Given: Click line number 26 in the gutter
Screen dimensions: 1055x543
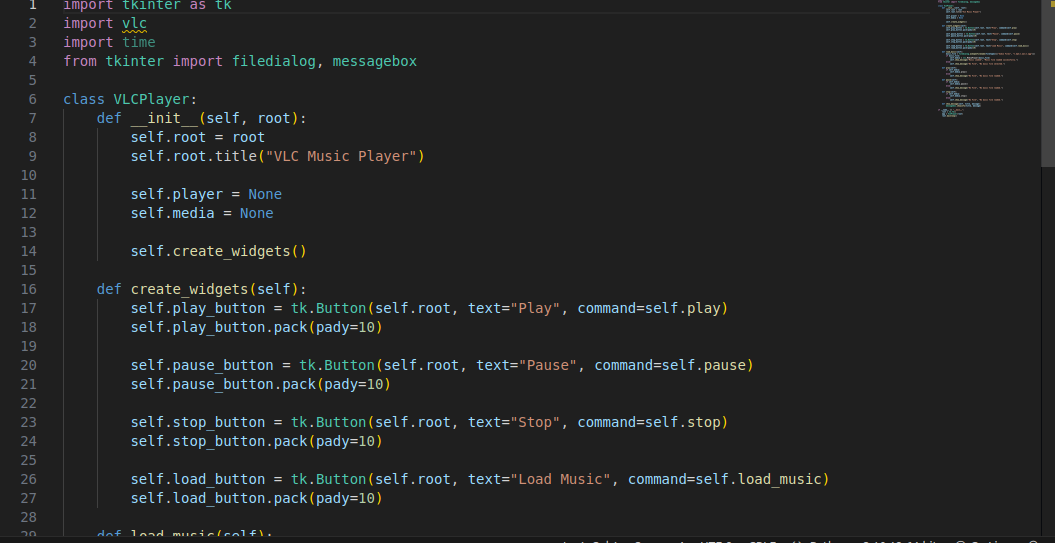Looking at the screenshot, I should (29, 479).
